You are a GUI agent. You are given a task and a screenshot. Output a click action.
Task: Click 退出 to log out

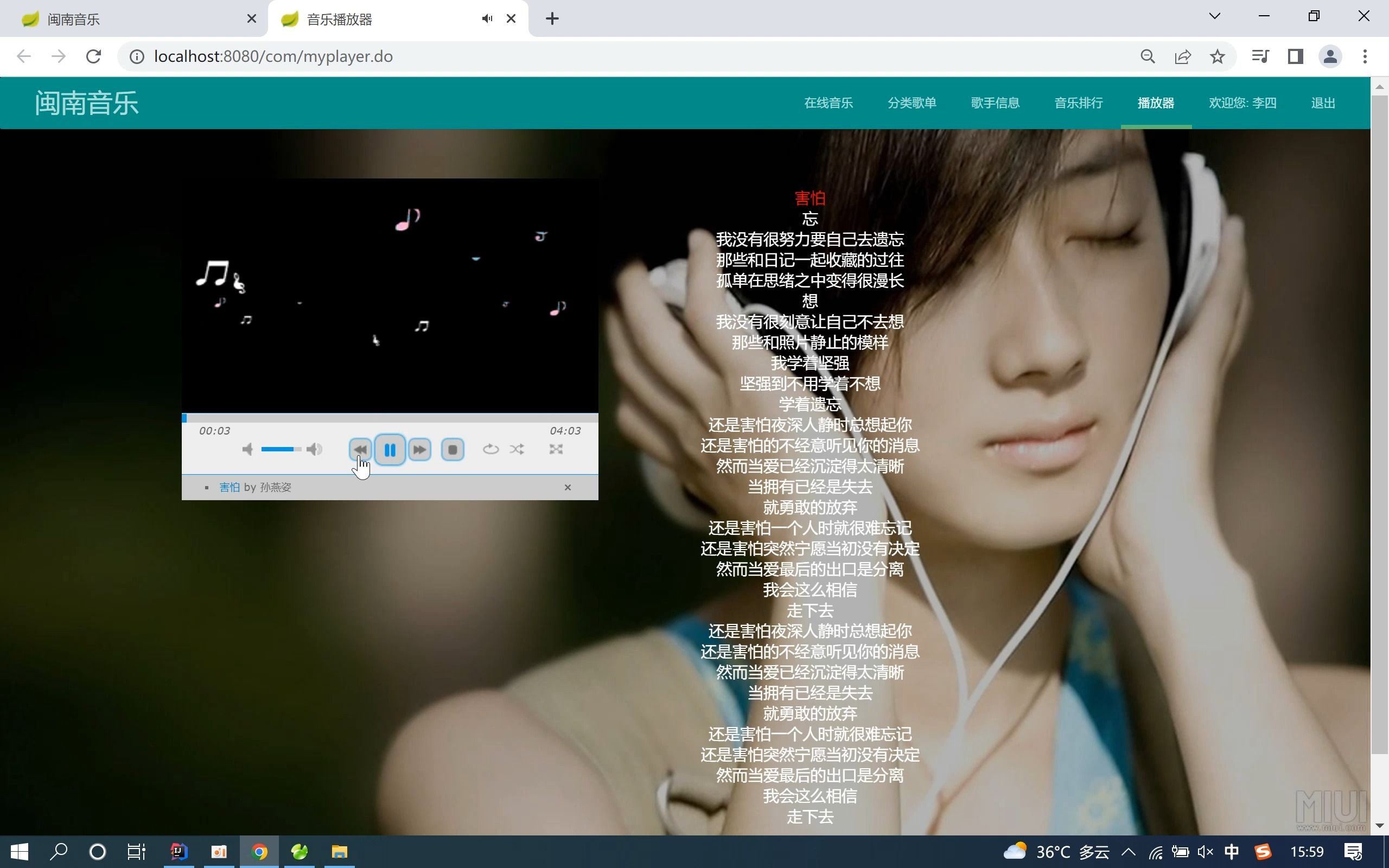(x=1323, y=103)
